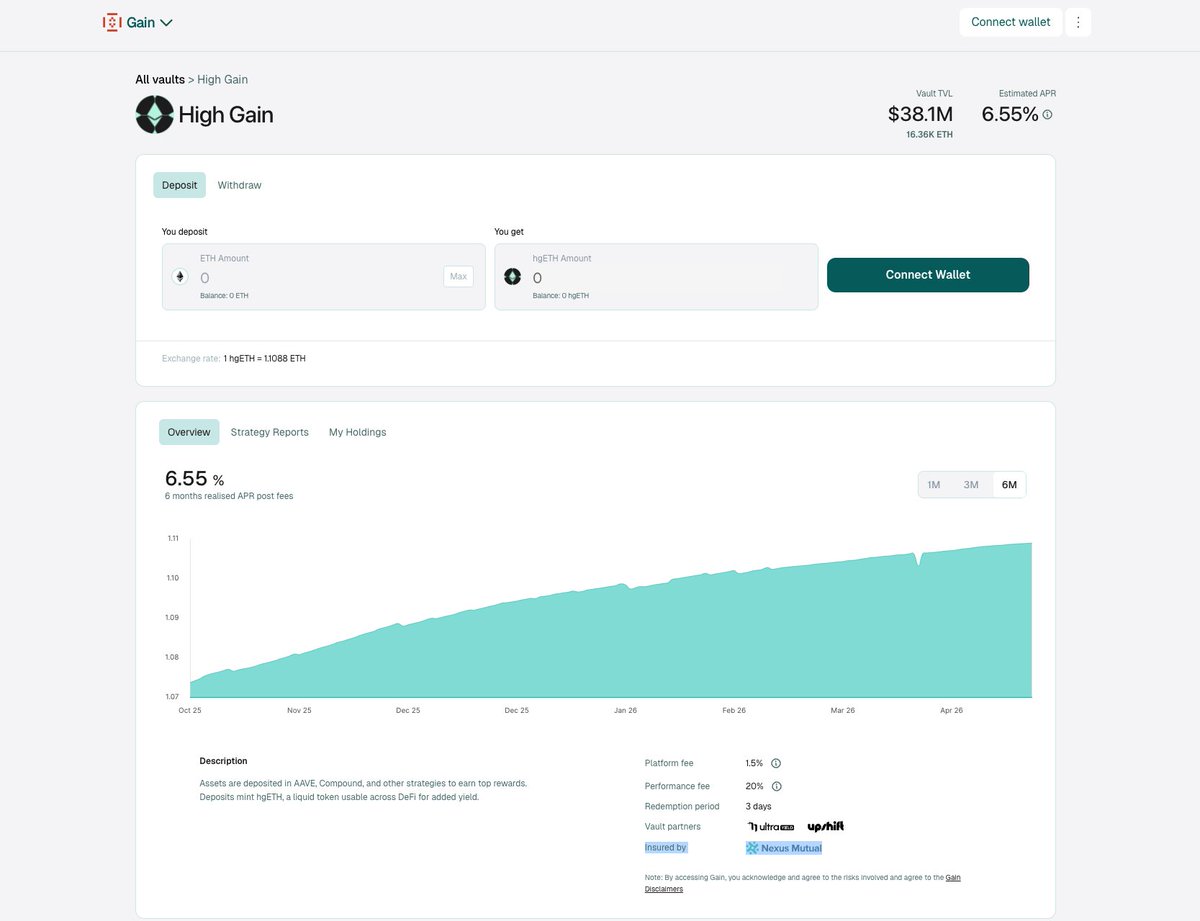
Task: Select the 6M chart range
Action: pos(1009,485)
